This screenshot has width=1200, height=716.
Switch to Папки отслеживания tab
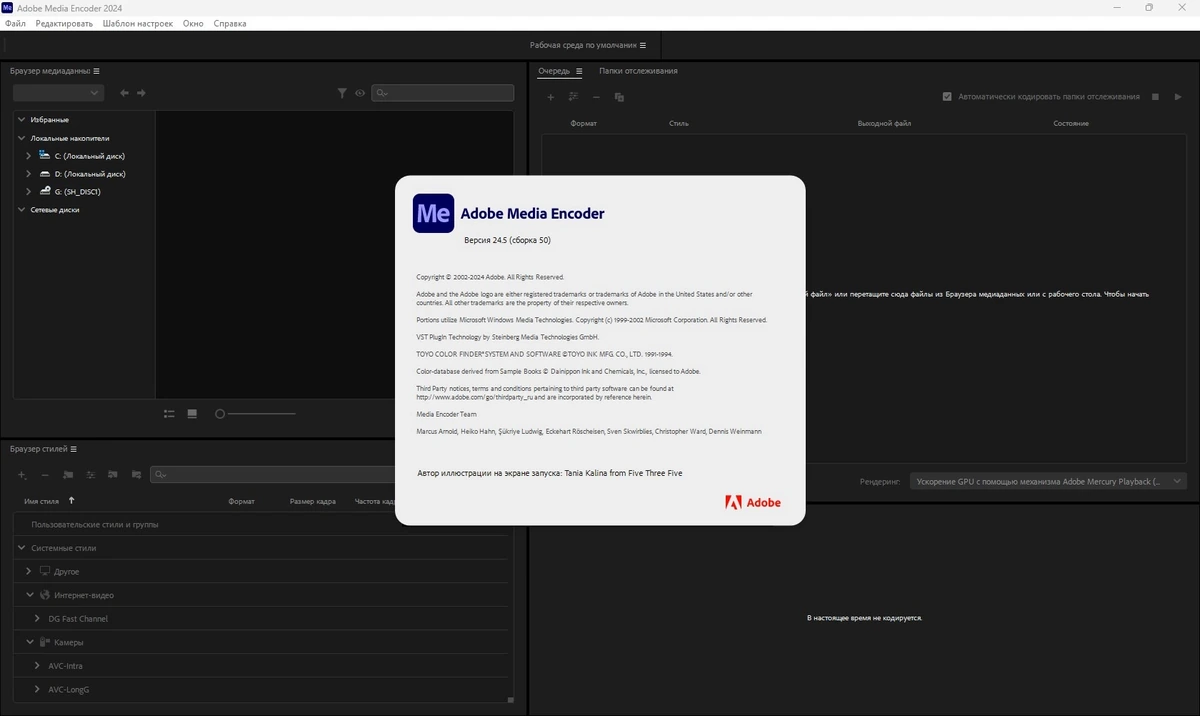point(638,71)
